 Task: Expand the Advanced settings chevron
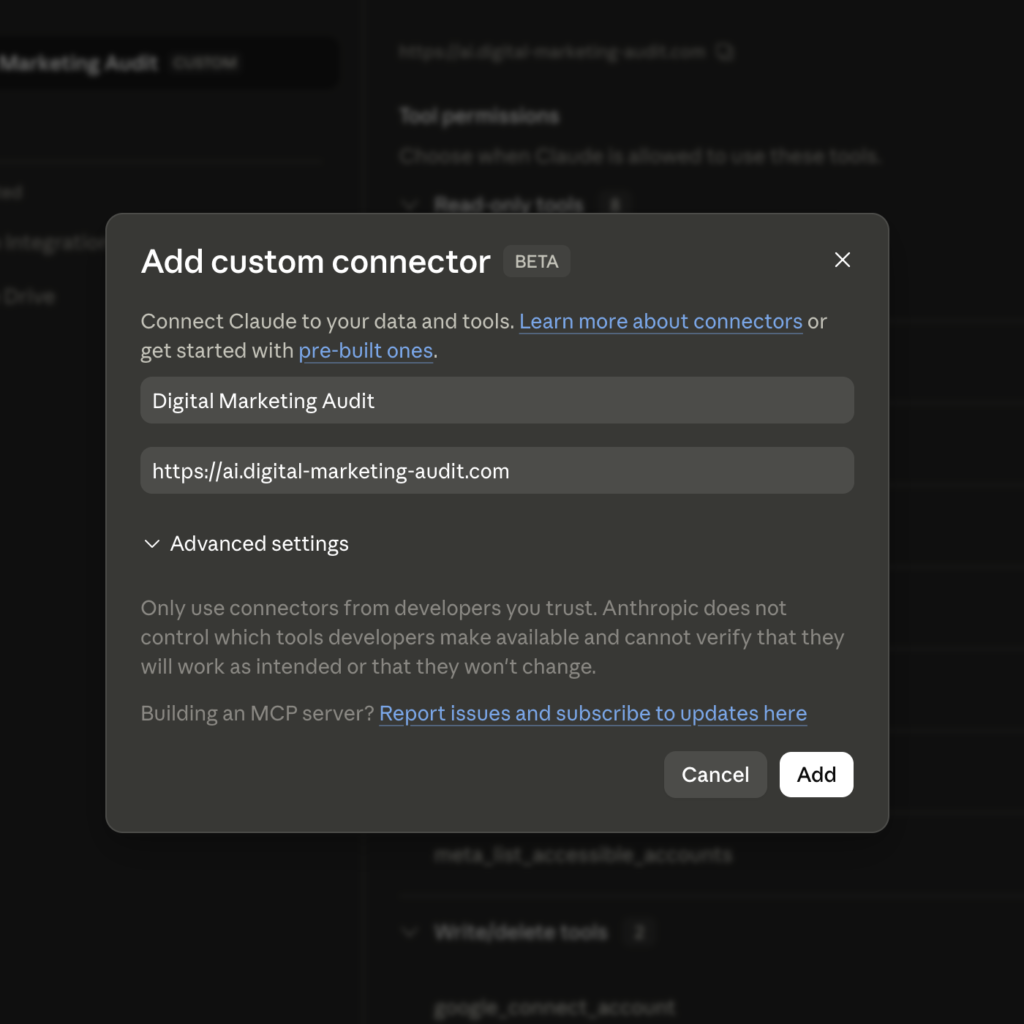pyautogui.click(x=152, y=544)
